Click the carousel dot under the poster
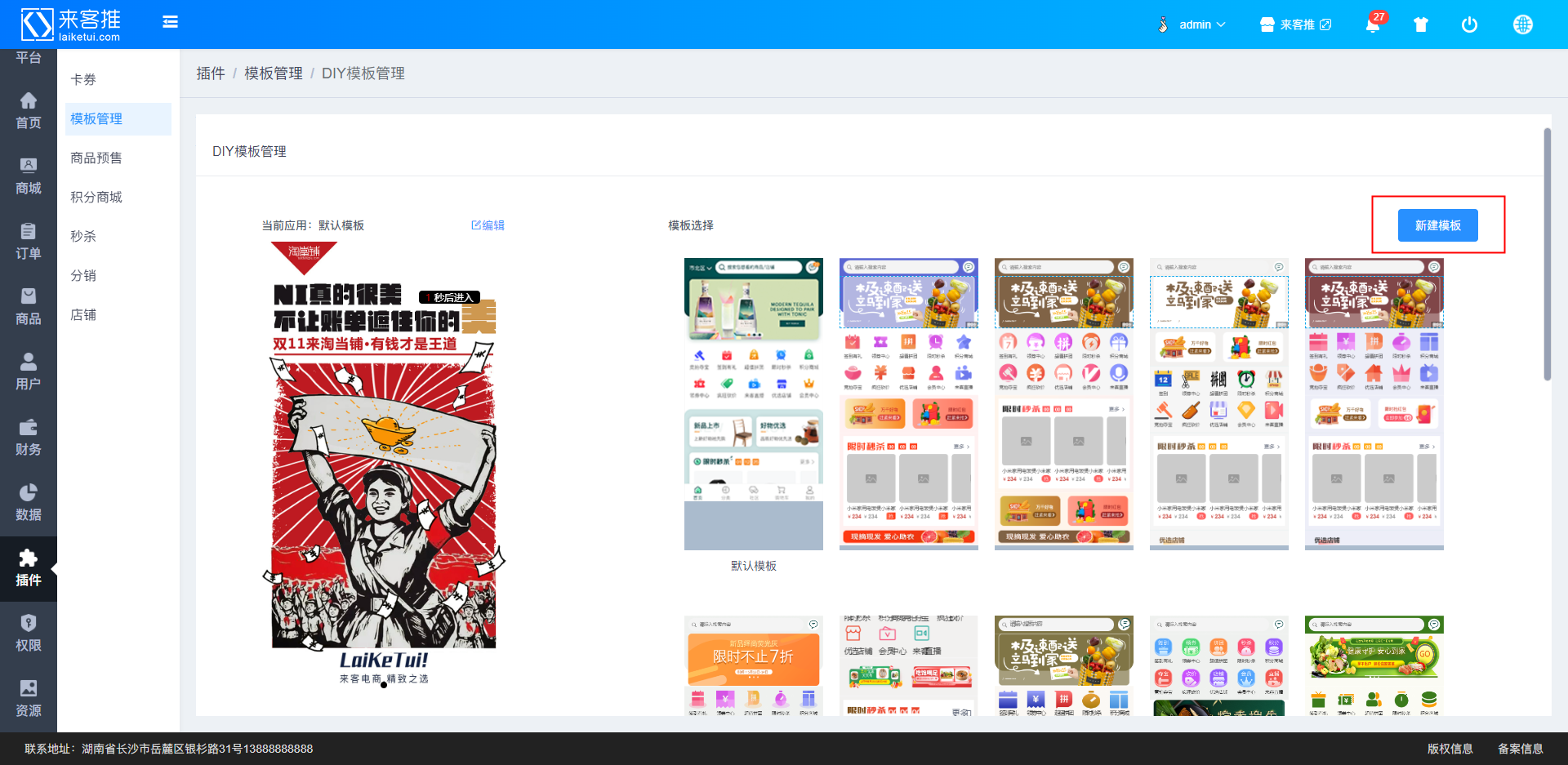 [384, 685]
